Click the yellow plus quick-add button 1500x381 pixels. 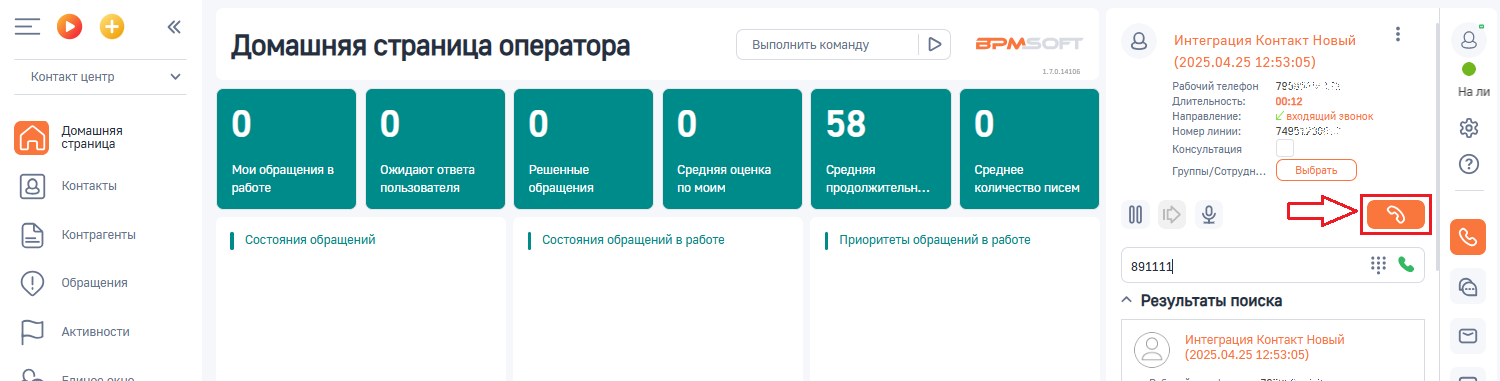click(x=112, y=27)
